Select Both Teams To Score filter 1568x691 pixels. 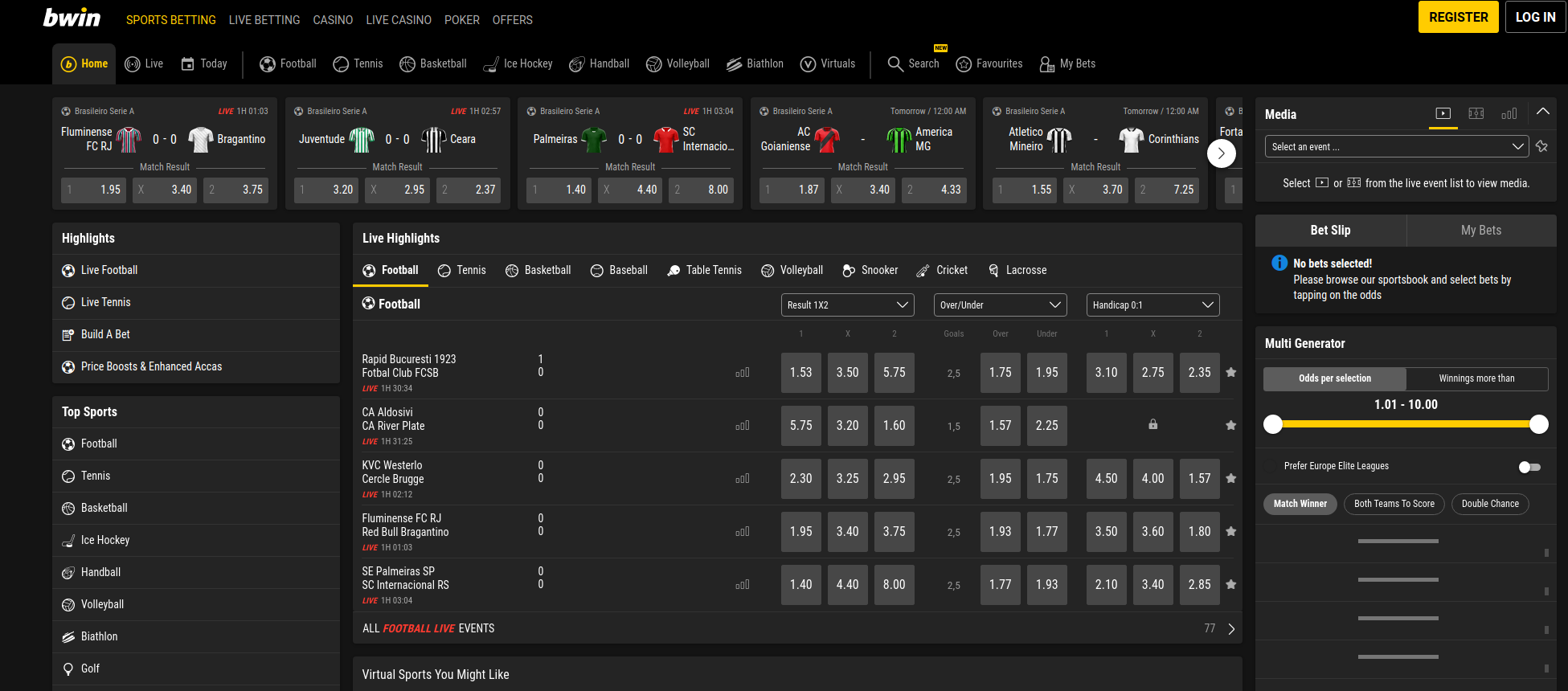1394,504
